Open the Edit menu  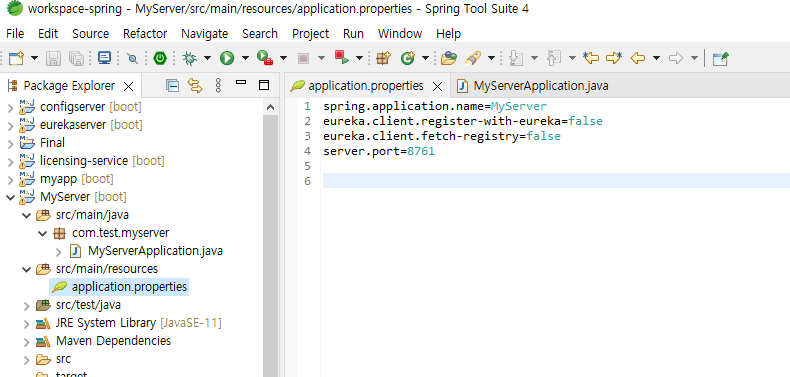(48, 34)
